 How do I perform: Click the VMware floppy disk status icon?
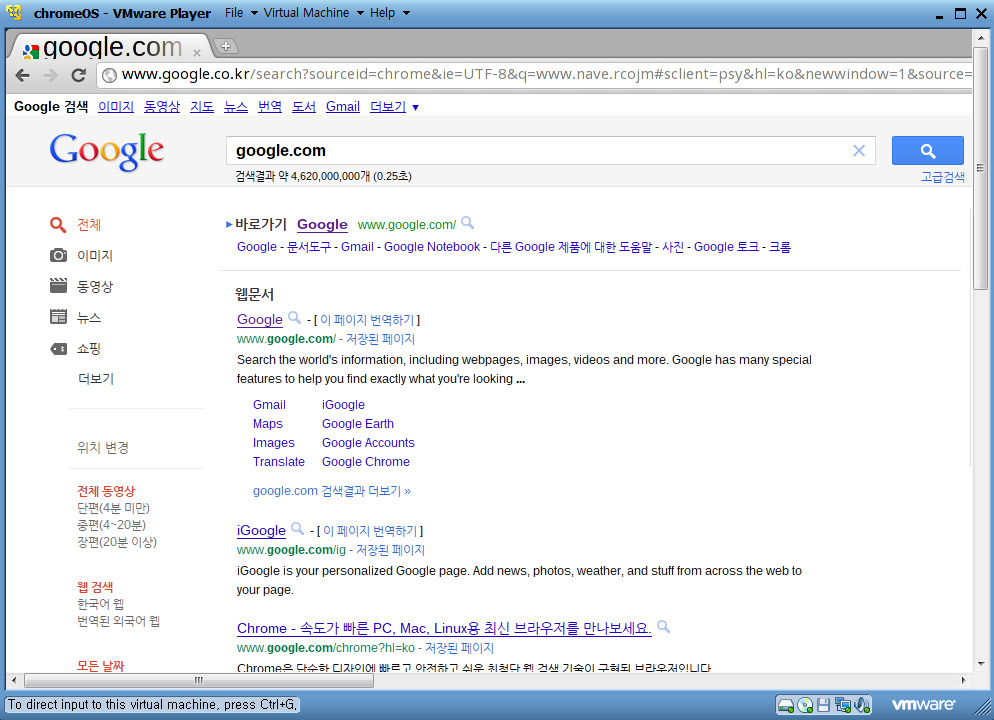tap(822, 705)
